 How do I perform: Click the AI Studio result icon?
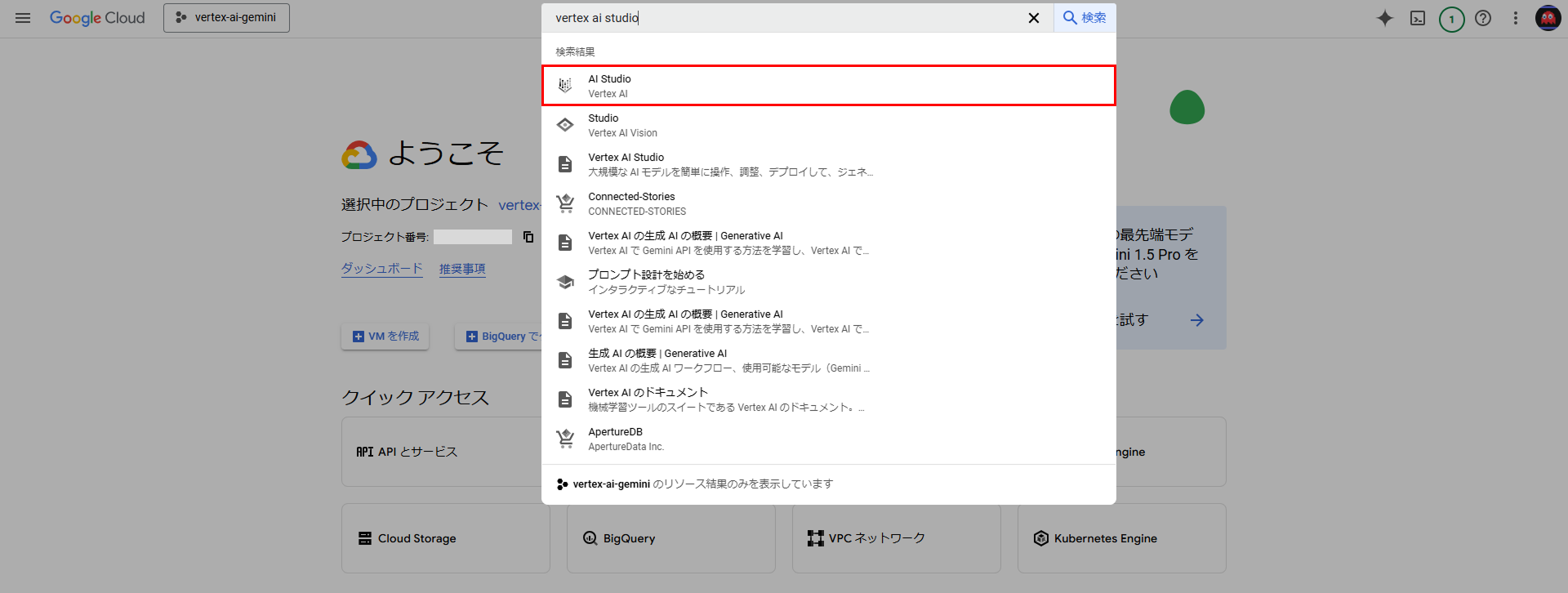pyautogui.click(x=565, y=86)
